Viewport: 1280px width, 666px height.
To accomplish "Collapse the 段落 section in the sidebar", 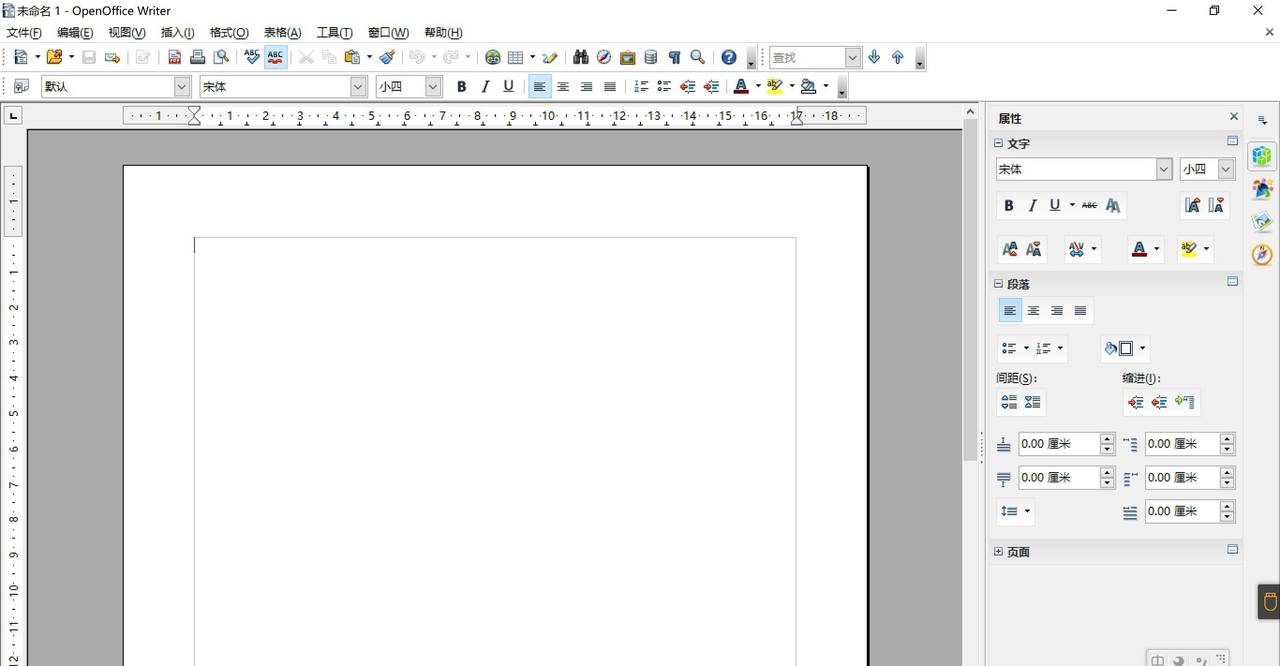I will (999, 284).
